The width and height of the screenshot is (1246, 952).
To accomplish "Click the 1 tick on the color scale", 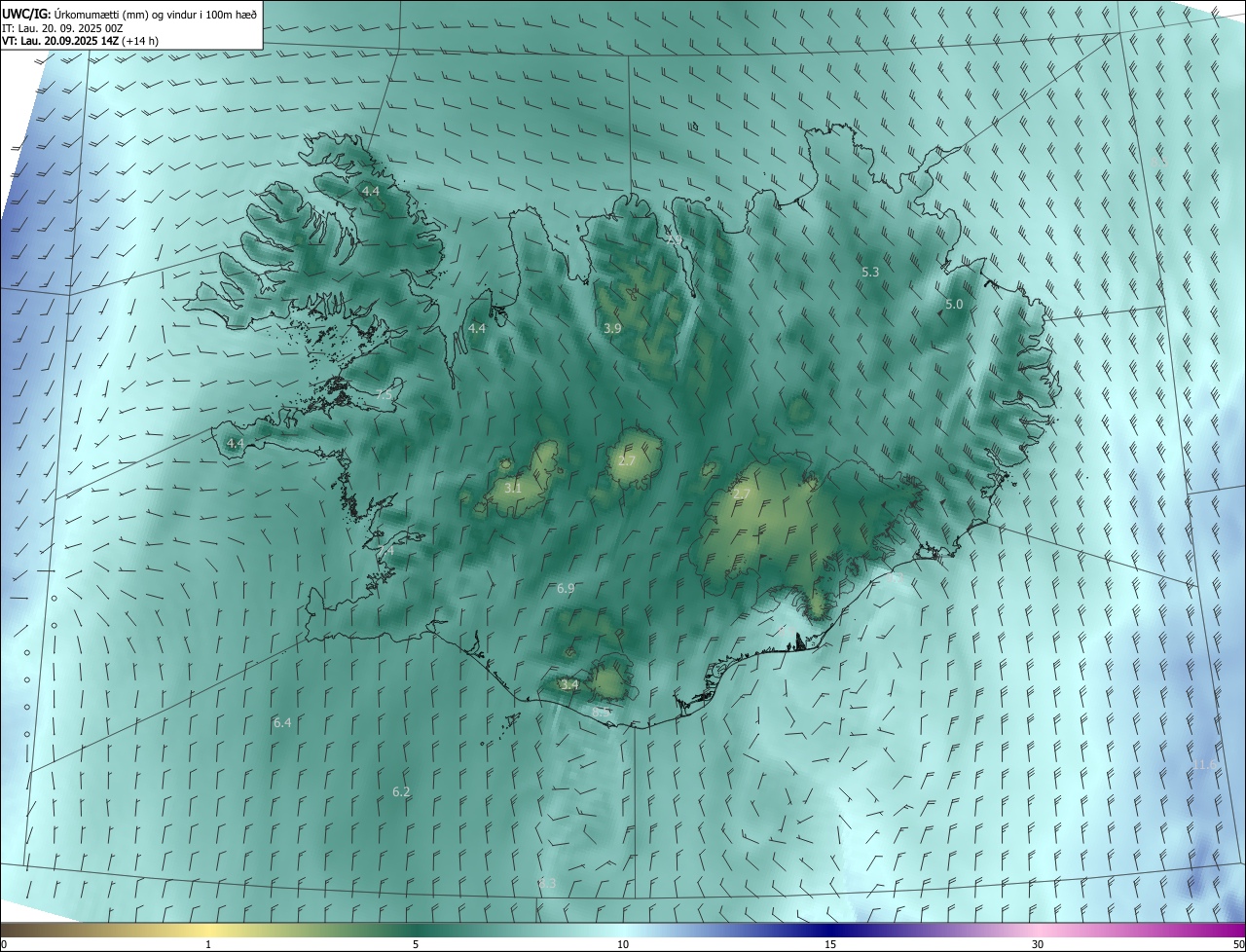I will (x=208, y=944).
